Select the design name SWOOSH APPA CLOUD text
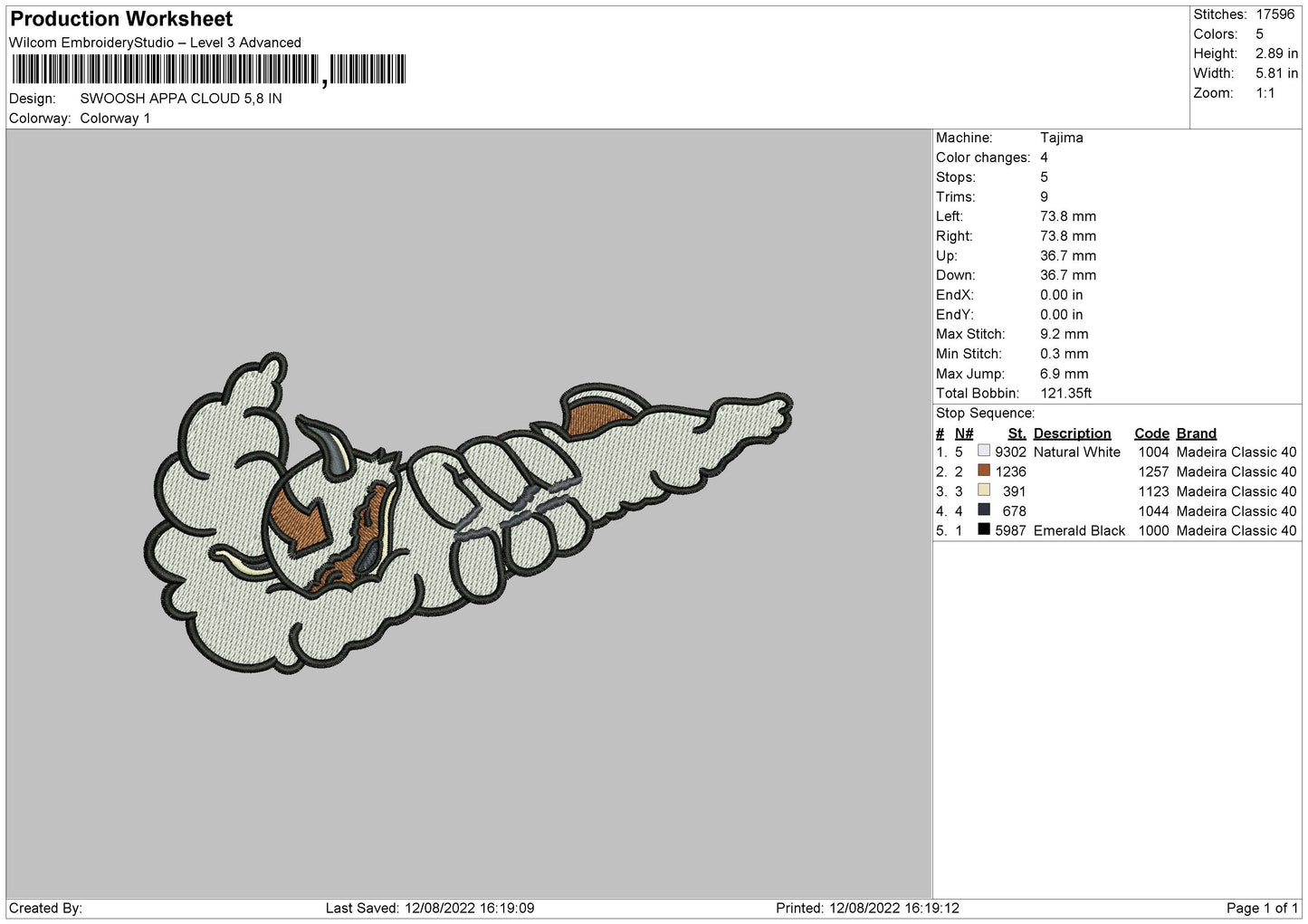 [x=181, y=99]
